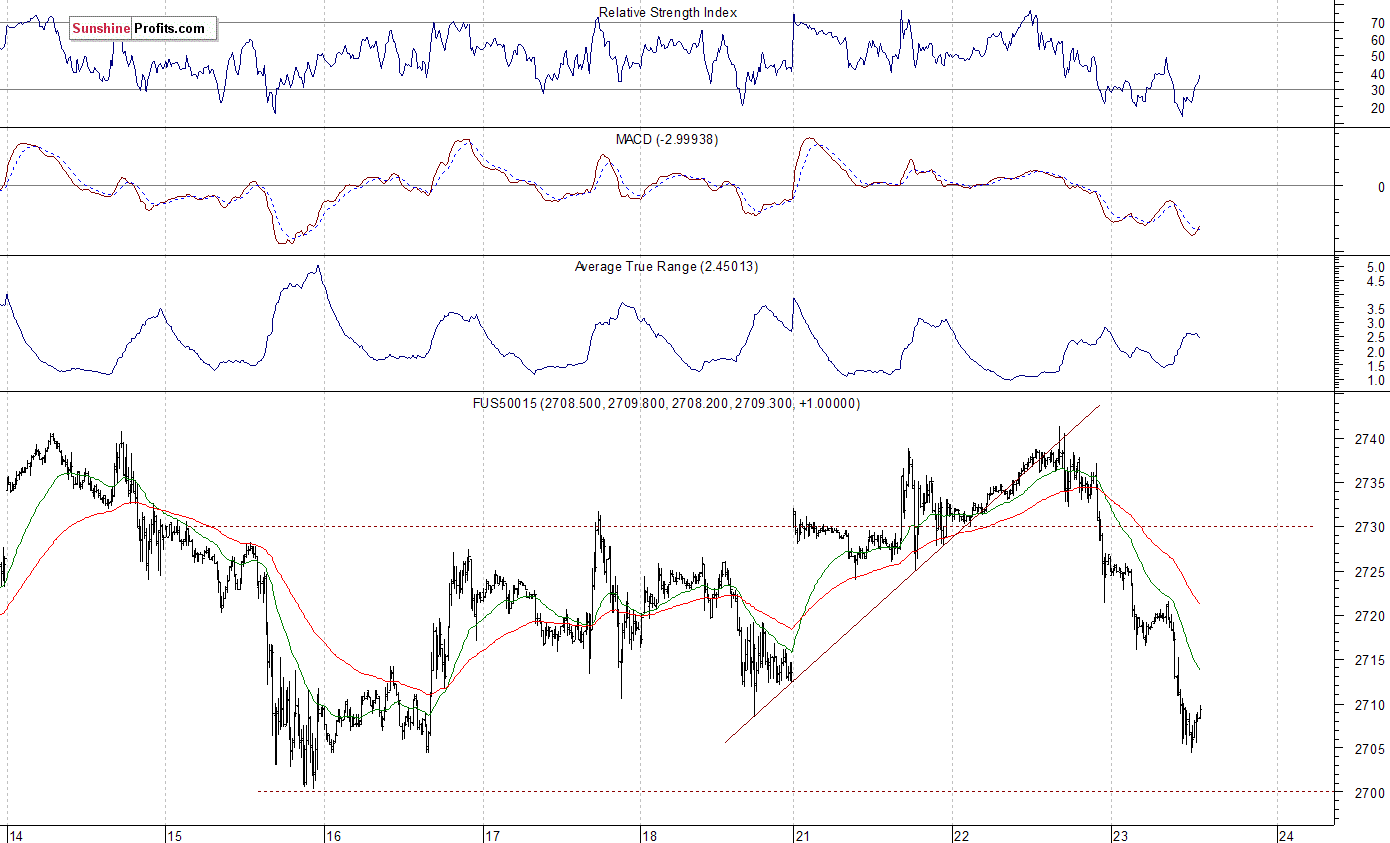Click the date label 16 on time axis

point(334,835)
